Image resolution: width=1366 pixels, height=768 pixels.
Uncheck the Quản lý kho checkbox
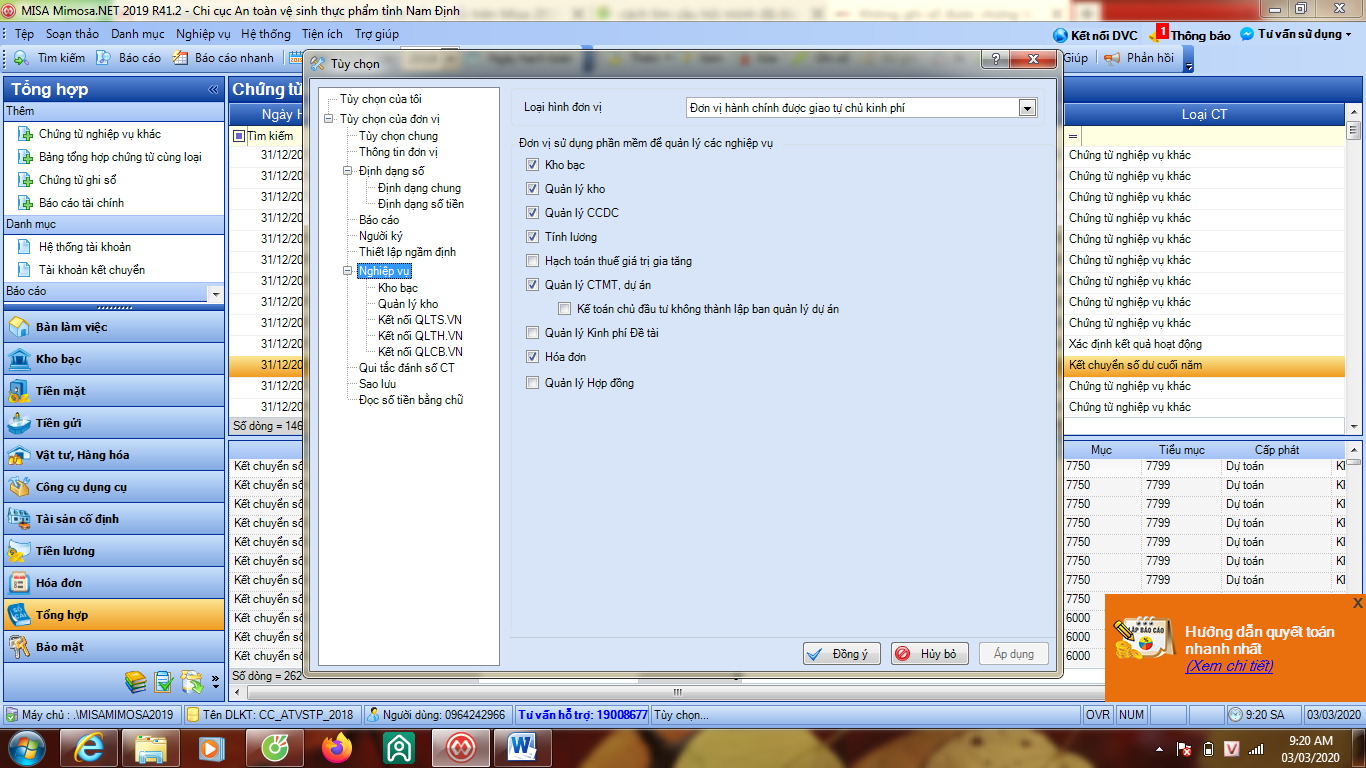(533, 189)
